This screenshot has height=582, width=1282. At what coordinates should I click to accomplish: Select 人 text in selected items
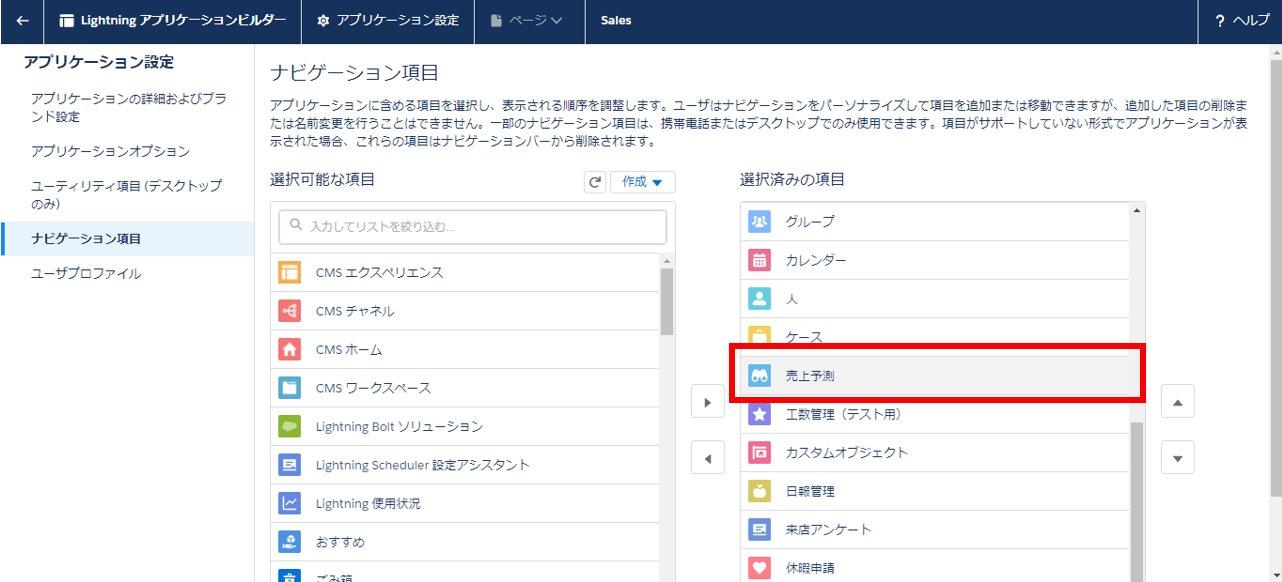pyautogui.click(x=791, y=298)
